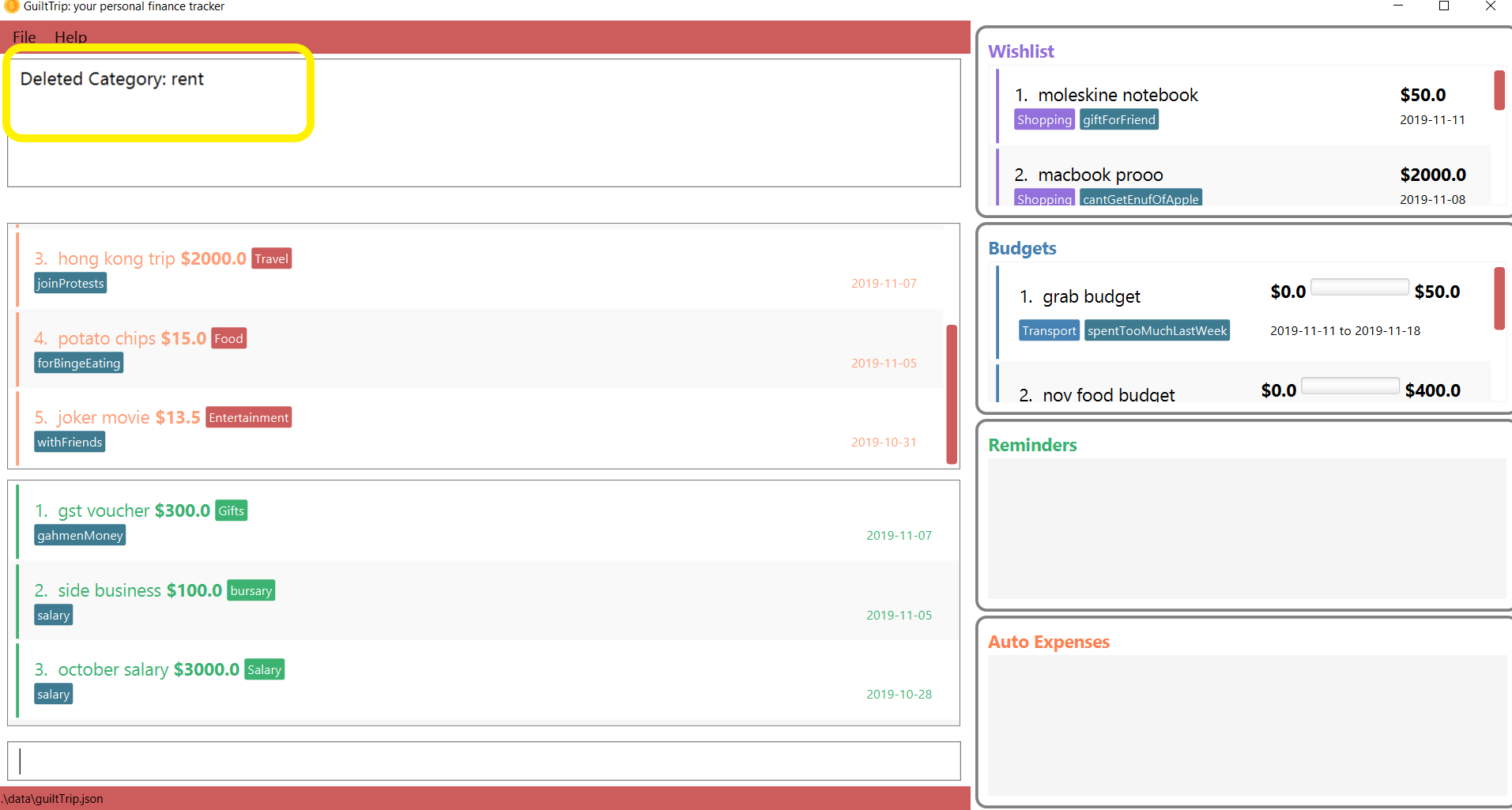
Task: Click the Travel category tag
Action: 271,258
